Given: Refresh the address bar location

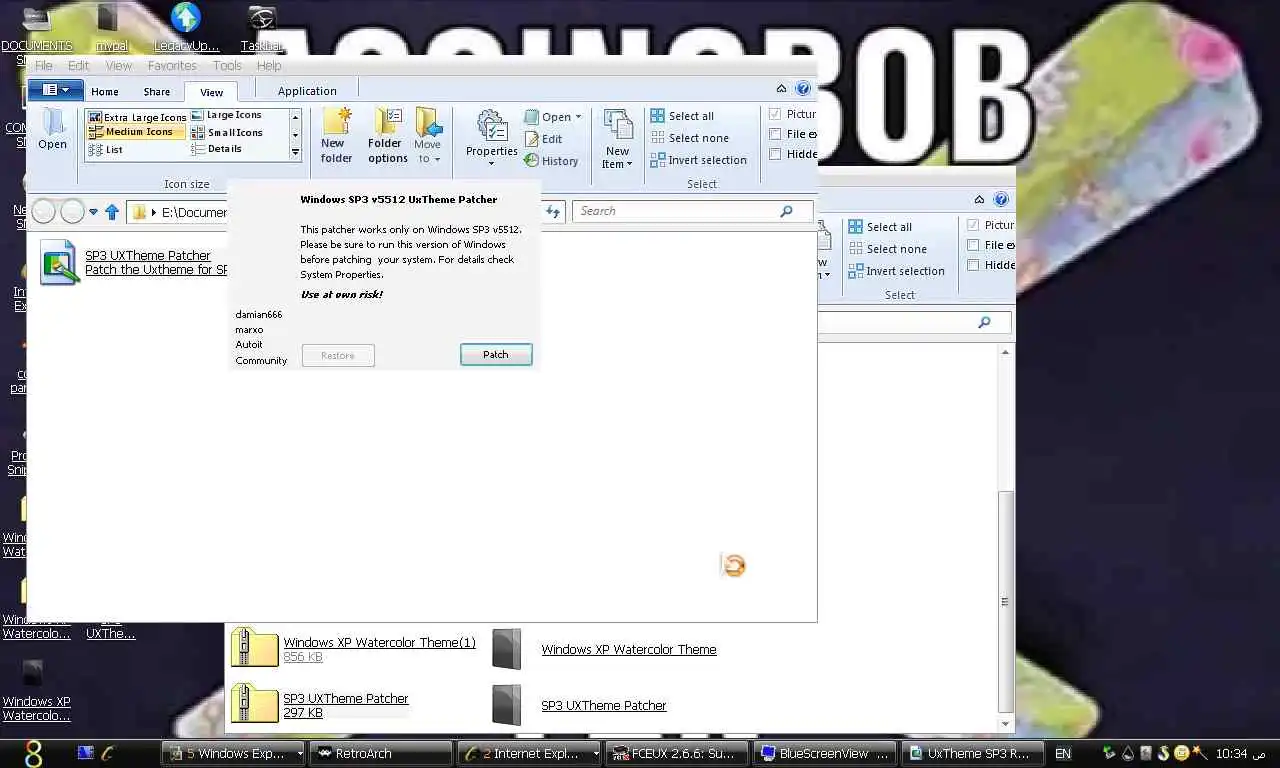Looking at the screenshot, I should pos(554,211).
